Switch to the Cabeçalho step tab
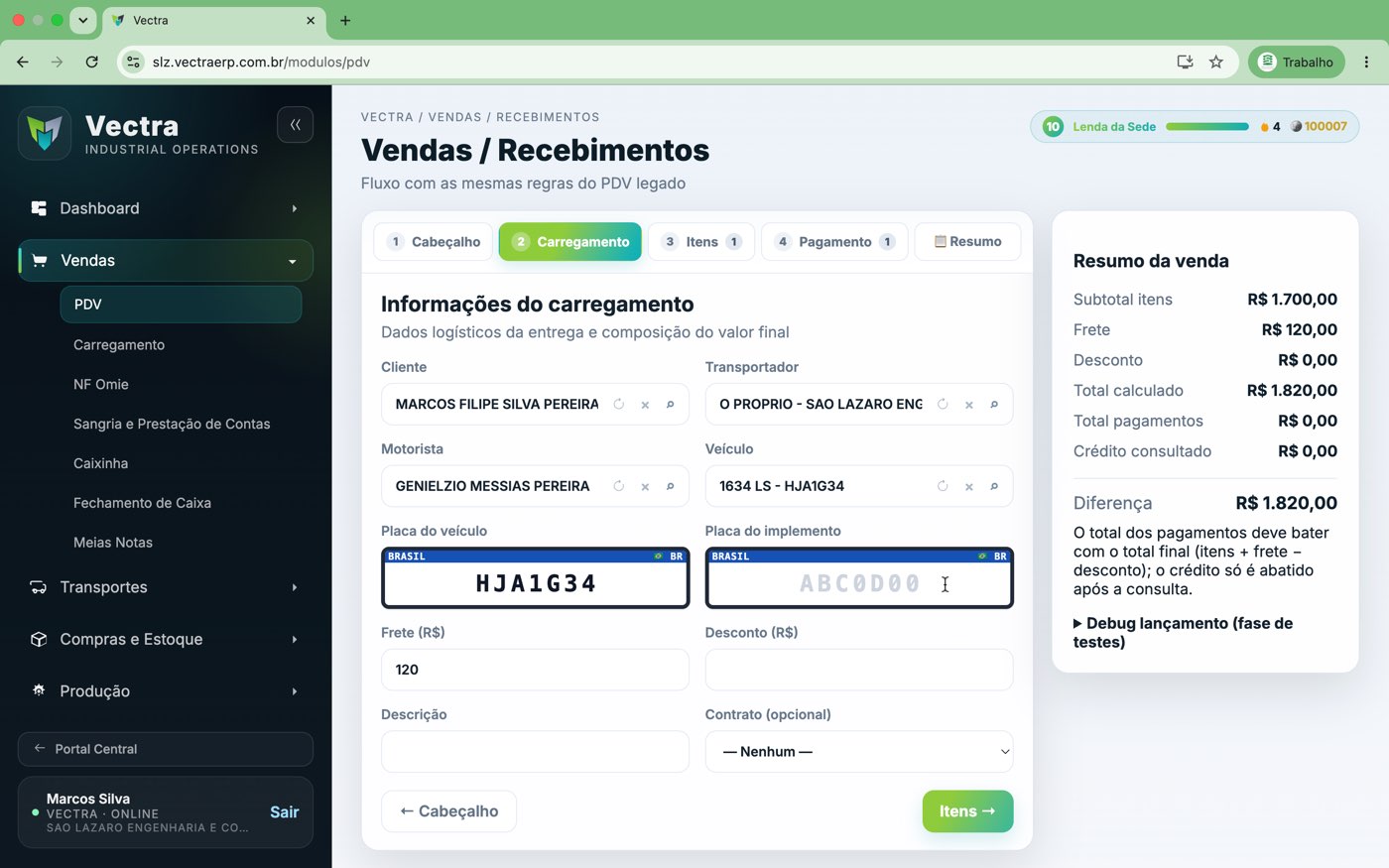This screenshot has width=1389, height=868. click(x=434, y=242)
